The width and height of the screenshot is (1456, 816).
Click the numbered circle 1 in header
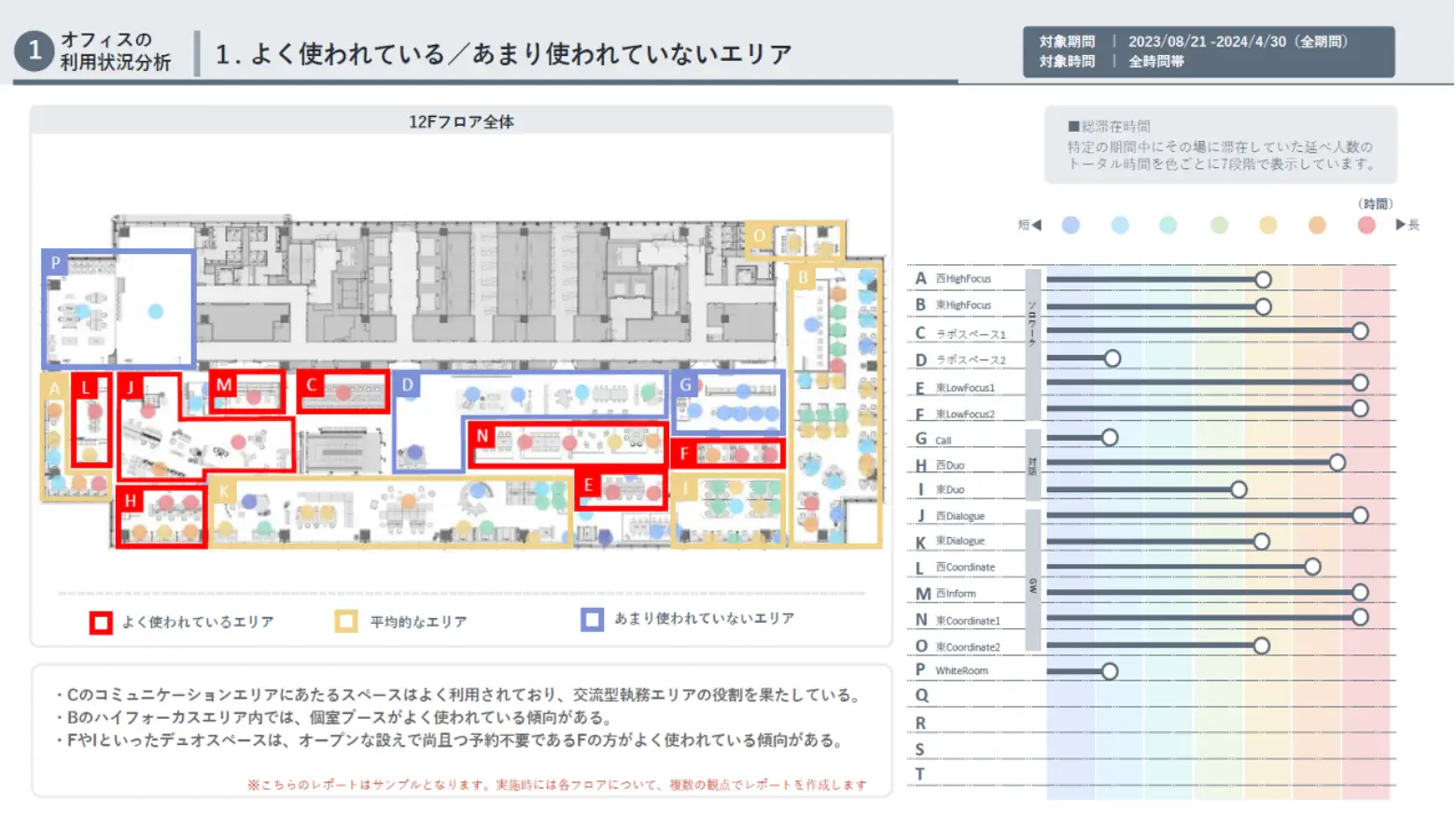tap(35, 50)
